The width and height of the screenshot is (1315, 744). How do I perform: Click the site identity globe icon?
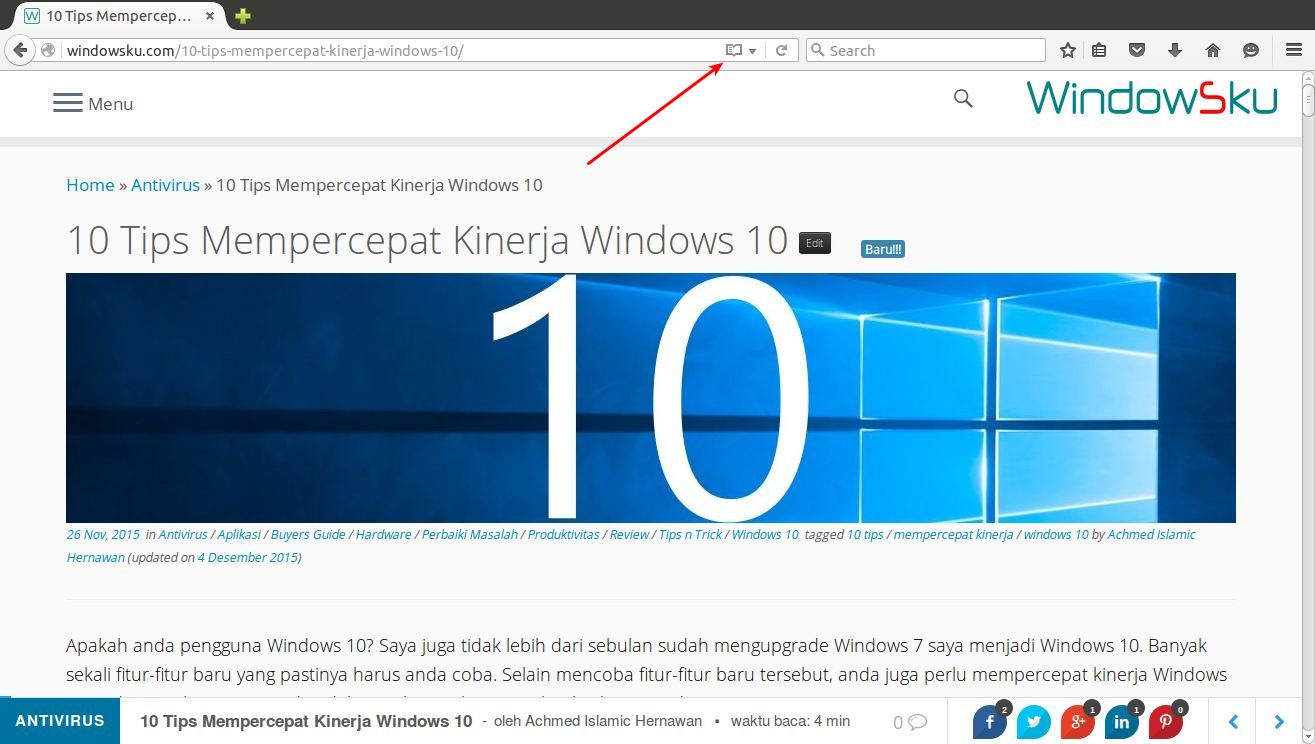(48, 50)
